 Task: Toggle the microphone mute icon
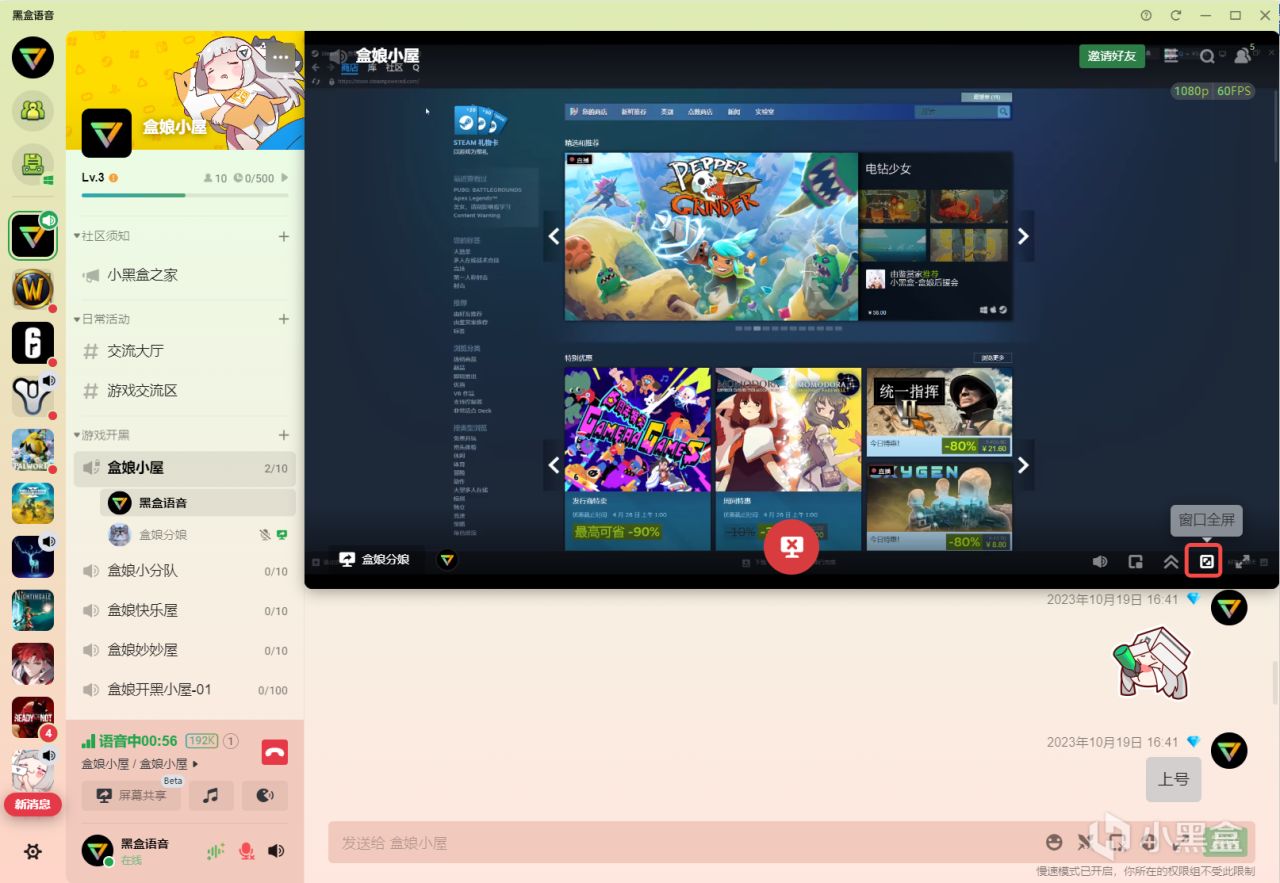coord(246,851)
